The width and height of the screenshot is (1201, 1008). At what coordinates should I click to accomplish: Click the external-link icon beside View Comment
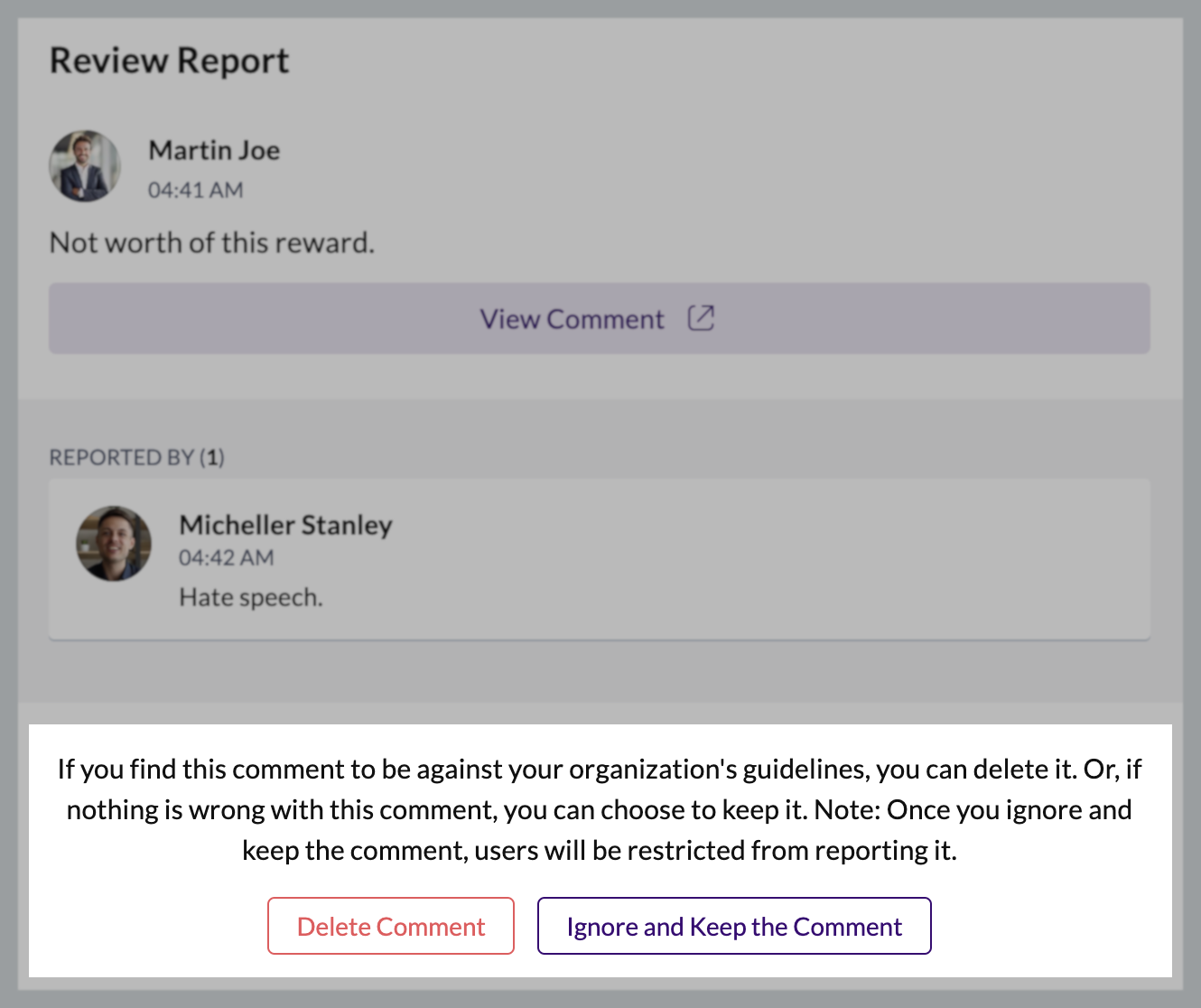[701, 318]
